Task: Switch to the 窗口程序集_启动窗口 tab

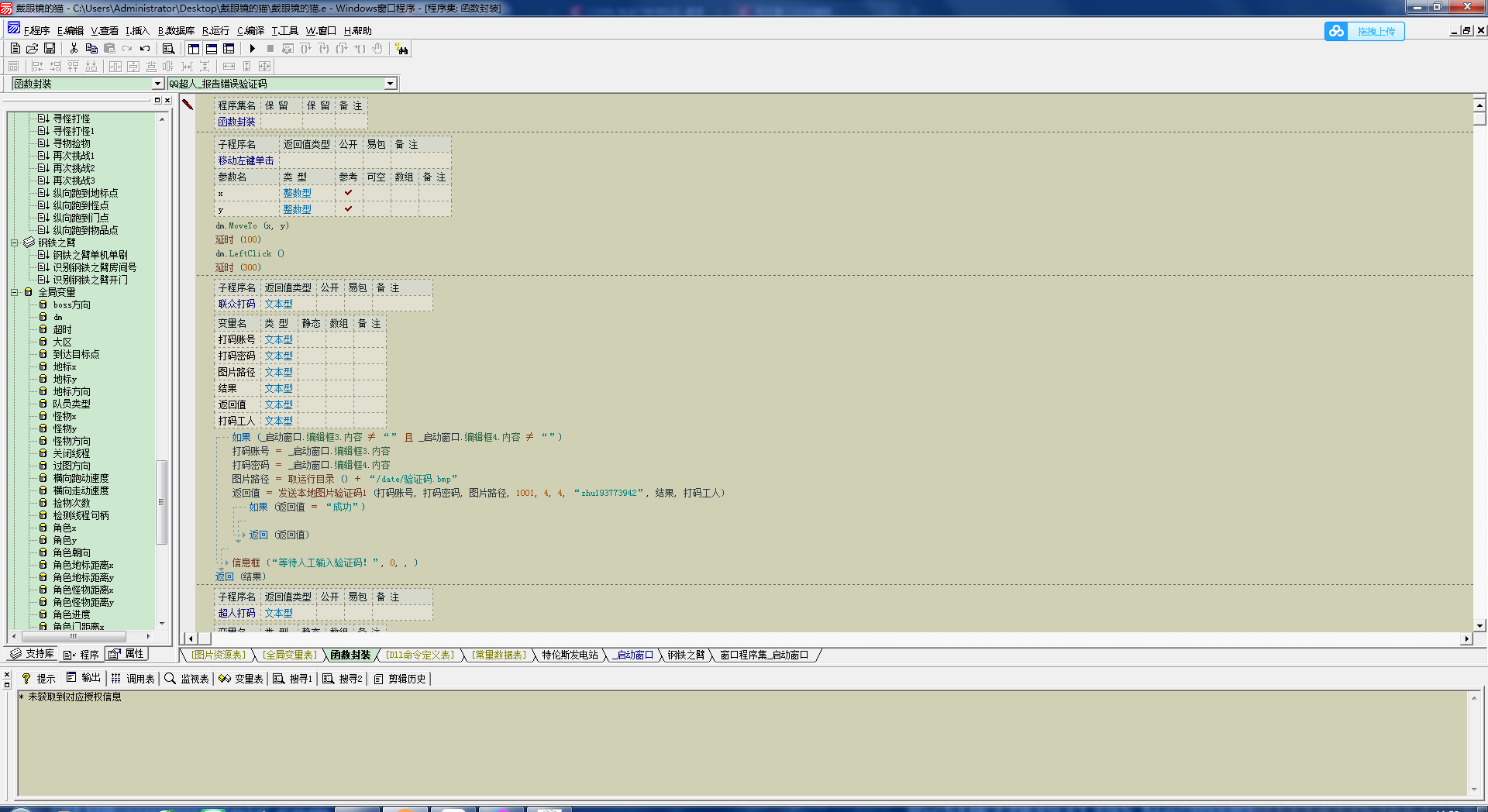Action: (x=764, y=655)
